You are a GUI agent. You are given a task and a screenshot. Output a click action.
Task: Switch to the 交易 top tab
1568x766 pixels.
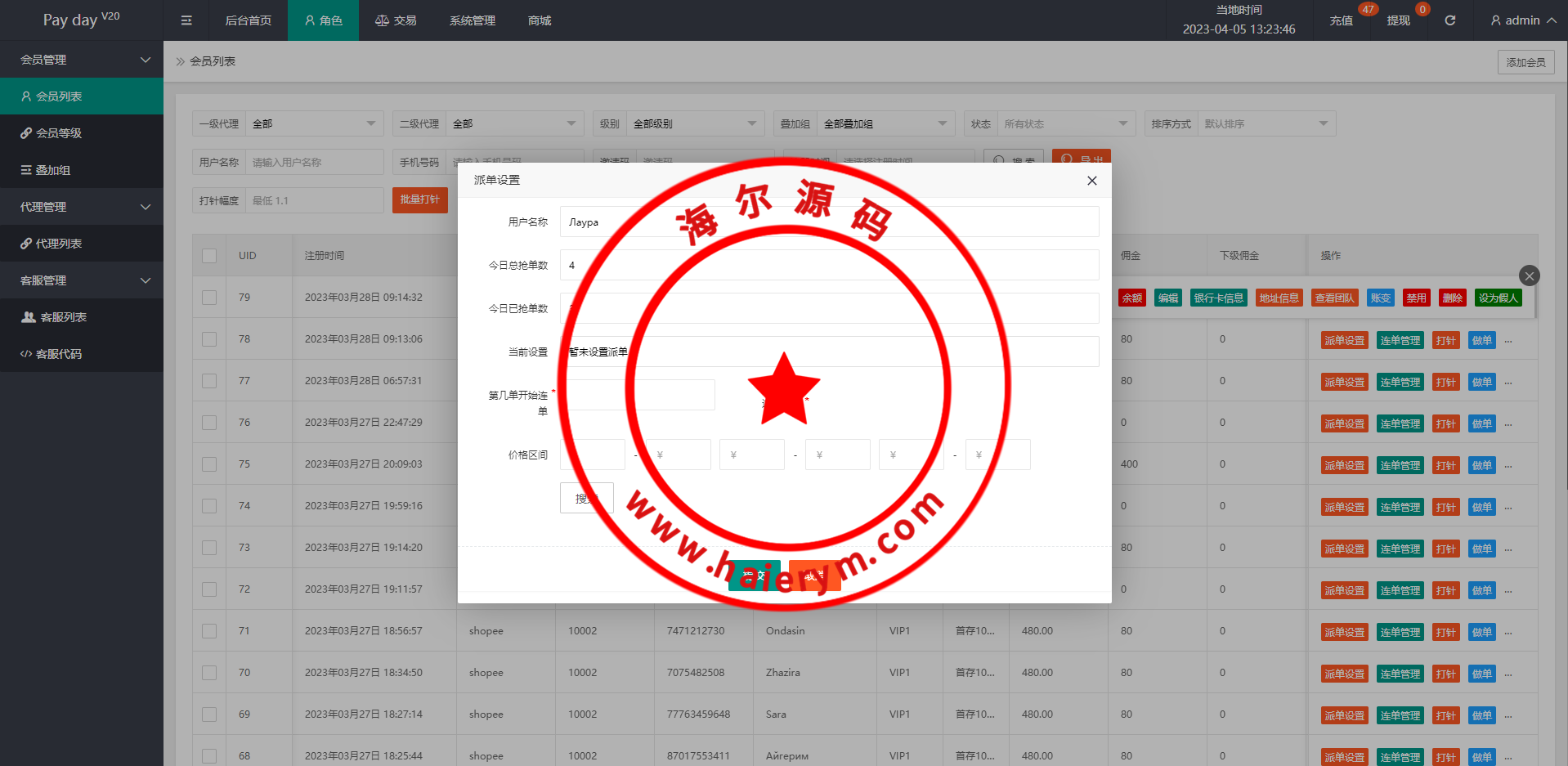point(396,20)
